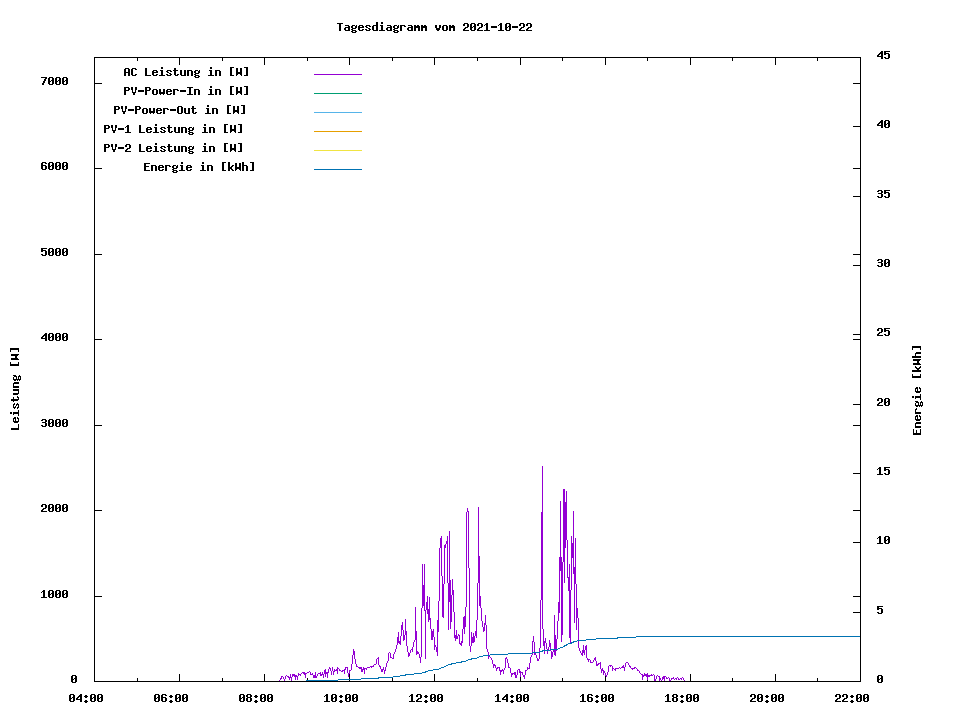This screenshot has height=720, width=960.
Task: Click the highest purple power spike
Action: (542, 468)
